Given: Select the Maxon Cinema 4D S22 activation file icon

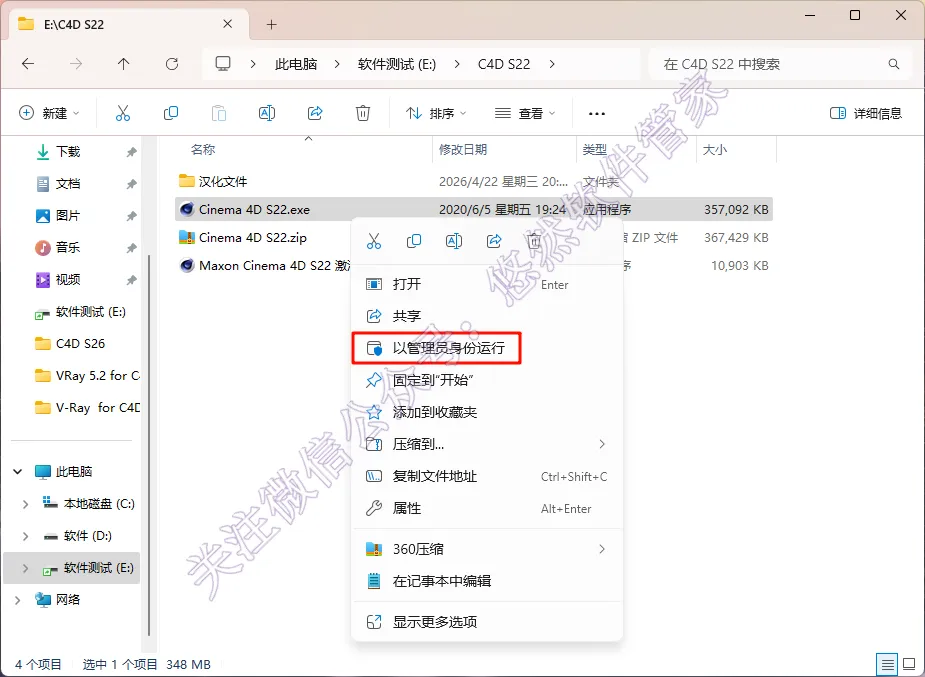Looking at the screenshot, I should pos(187,265).
